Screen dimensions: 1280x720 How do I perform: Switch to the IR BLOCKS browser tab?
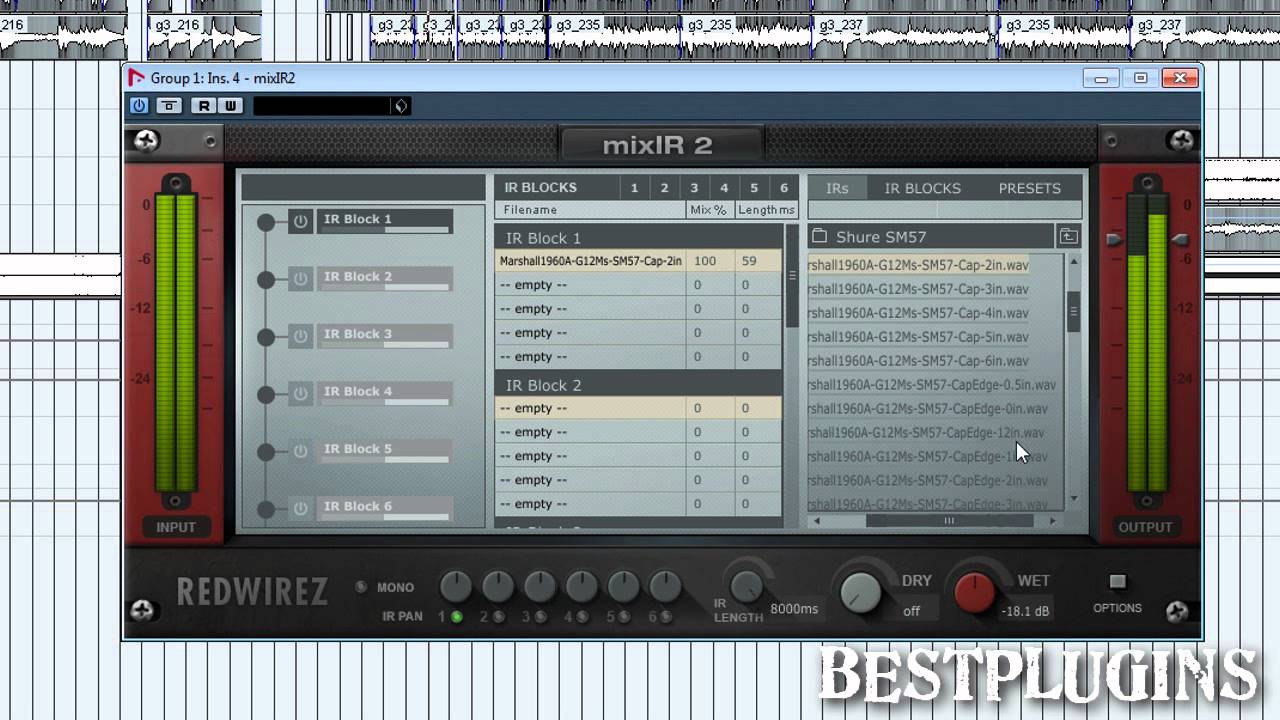(922, 188)
